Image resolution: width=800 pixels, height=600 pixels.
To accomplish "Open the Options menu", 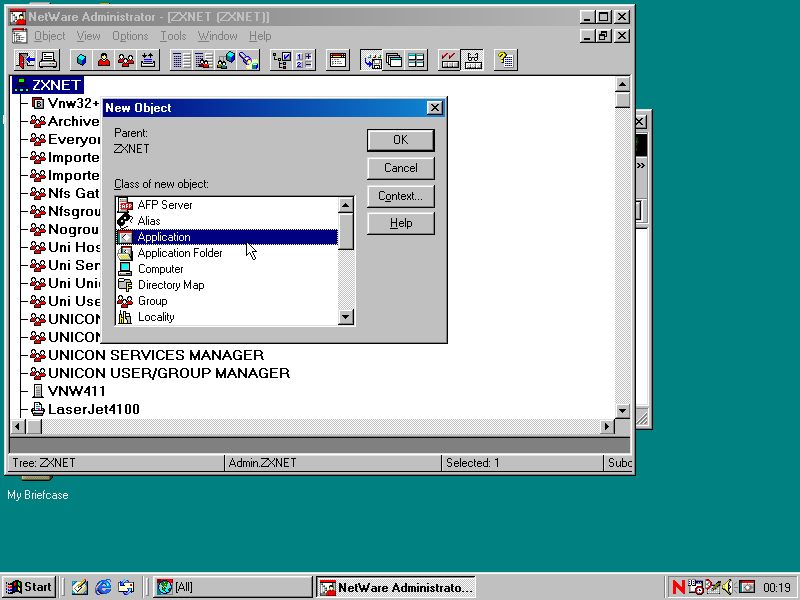I will [130, 36].
